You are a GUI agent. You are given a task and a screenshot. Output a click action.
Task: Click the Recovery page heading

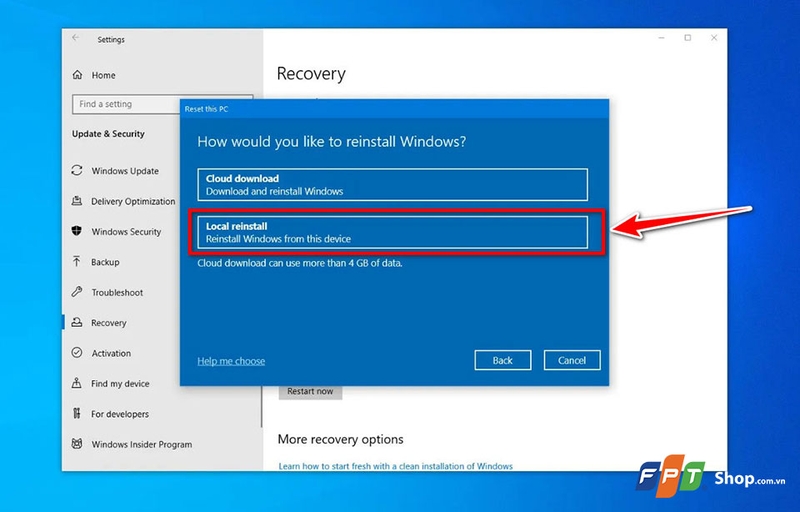[x=311, y=73]
